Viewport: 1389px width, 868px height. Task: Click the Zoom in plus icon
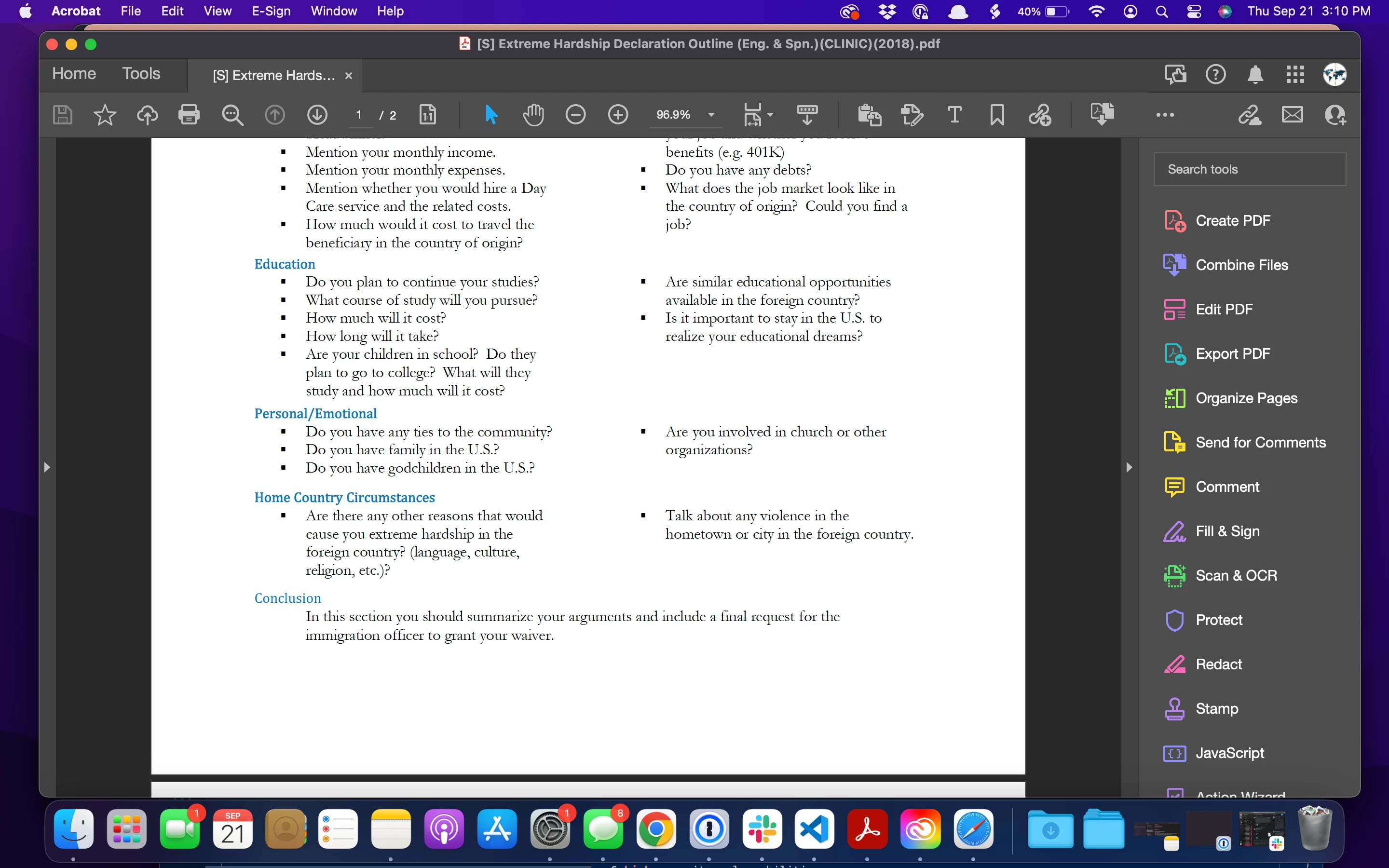pyautogui.click(x=618, y=115)
